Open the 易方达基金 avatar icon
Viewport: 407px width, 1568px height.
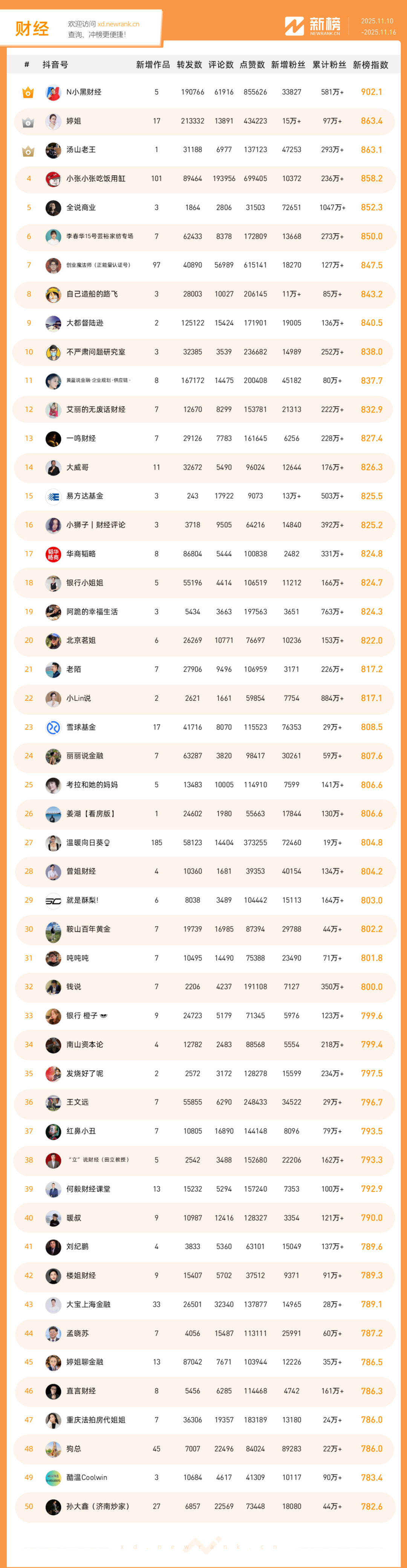click(x=53, y=496)
